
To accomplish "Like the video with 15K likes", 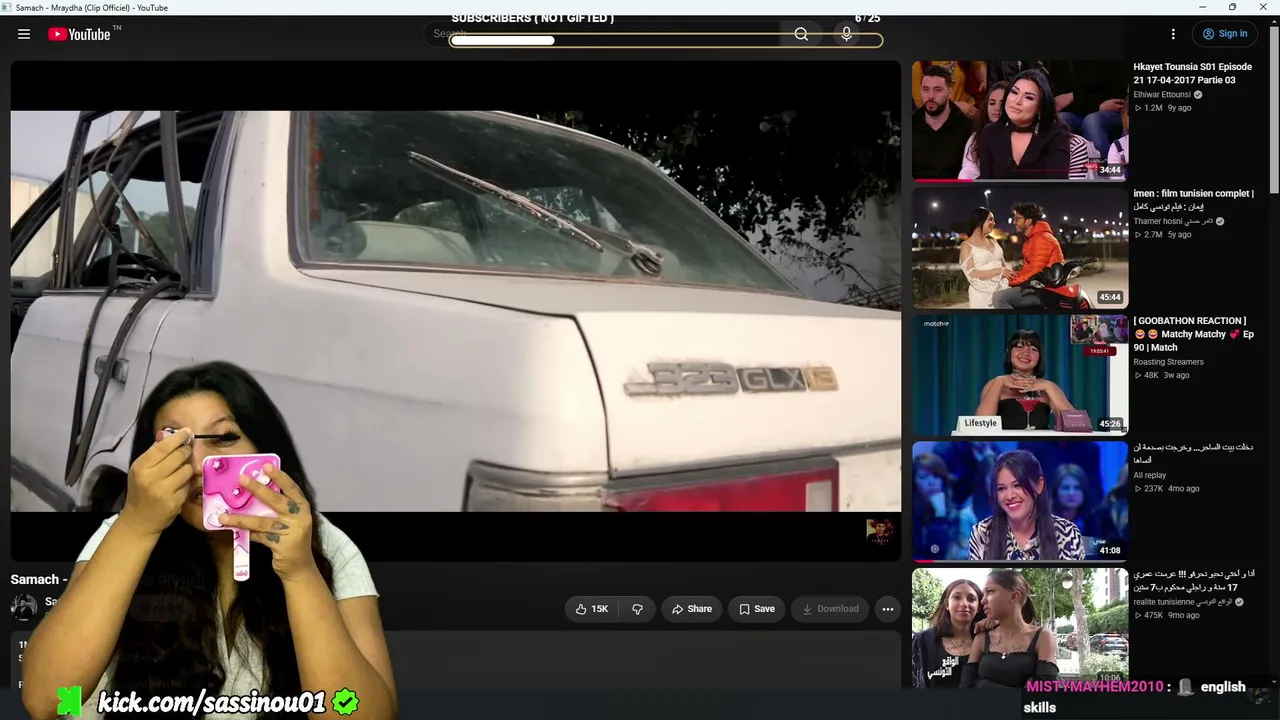I will click(591, 609).
